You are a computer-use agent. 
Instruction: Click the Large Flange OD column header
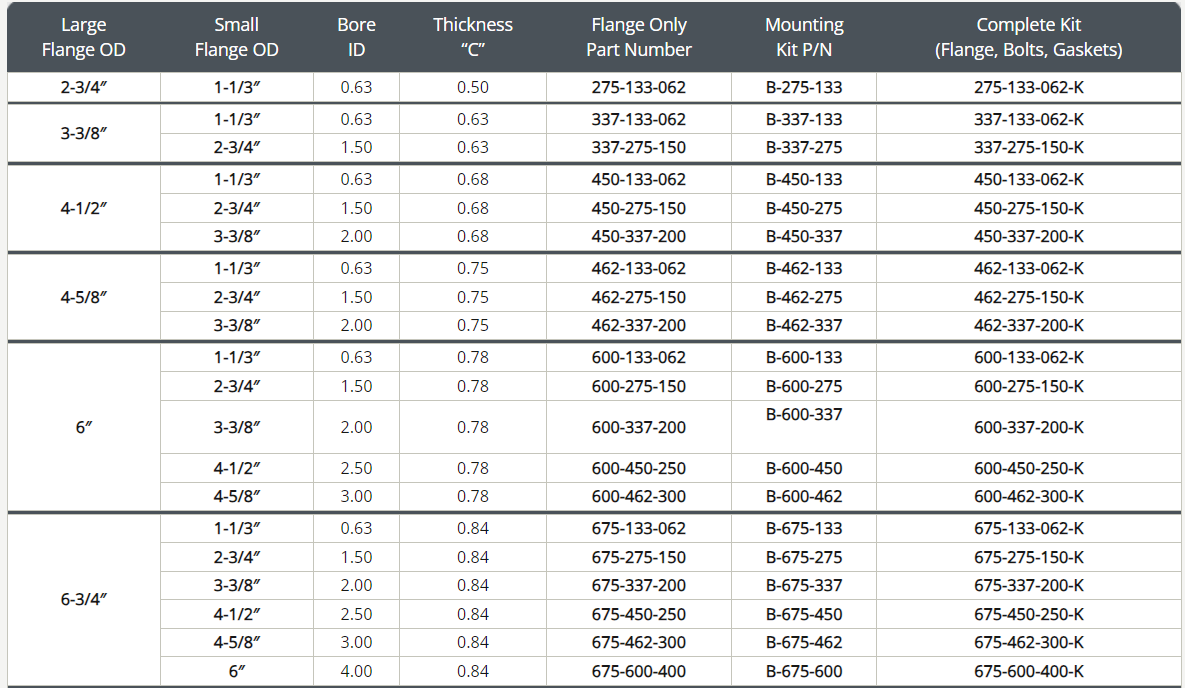coord(83,37)
